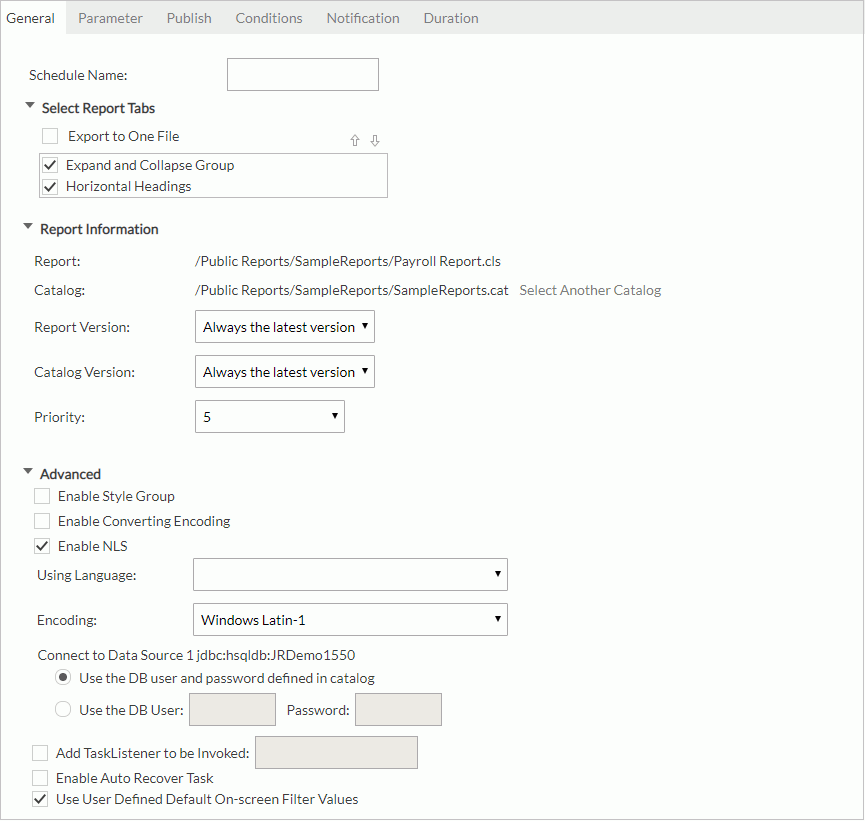Select Use the DB User option
This screenshot has height=821, width=865.
click(63, 709)
